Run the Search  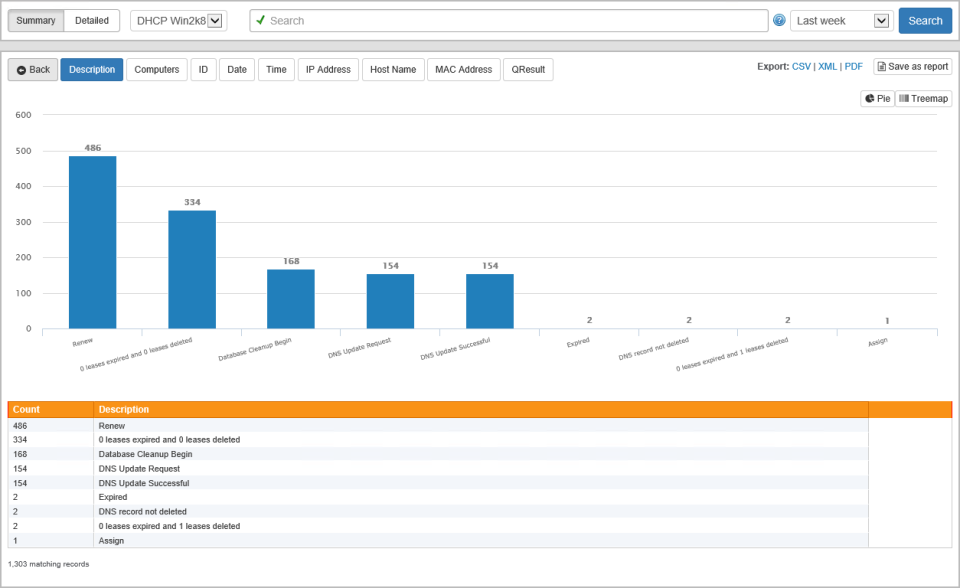point(925,20)
